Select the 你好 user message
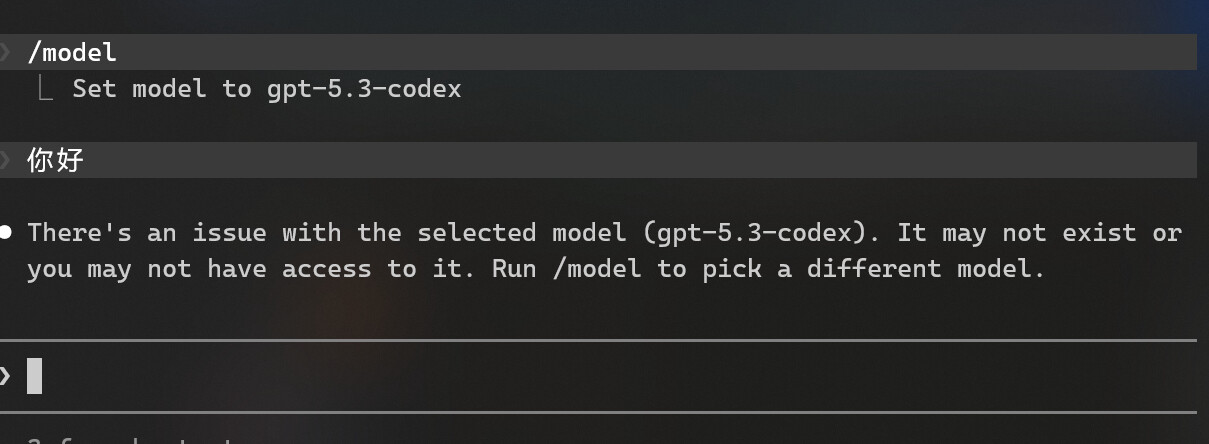 [55, 160]
